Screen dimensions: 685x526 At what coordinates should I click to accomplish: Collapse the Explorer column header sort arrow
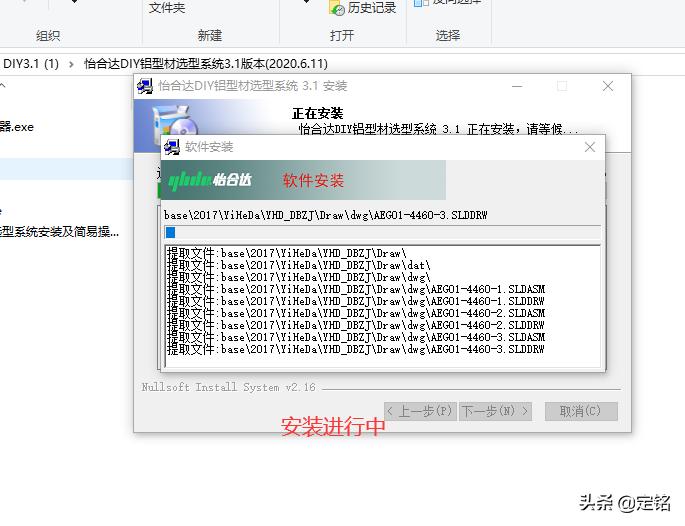click(3, 86)
